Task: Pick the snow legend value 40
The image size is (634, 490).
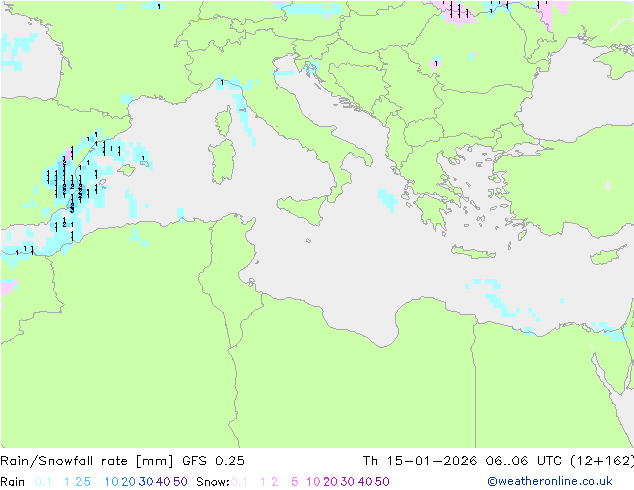Action: 365,482
